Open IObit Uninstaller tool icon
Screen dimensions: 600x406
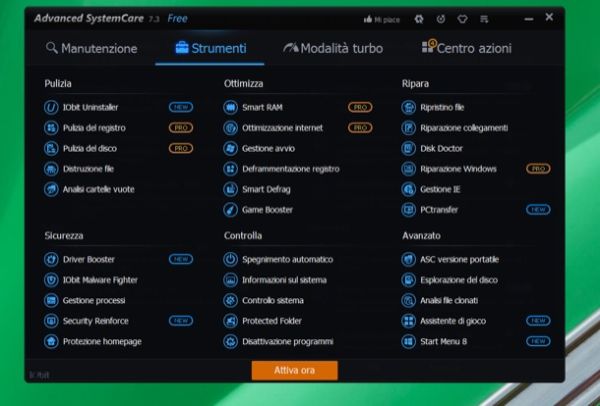tap(51, 107)
